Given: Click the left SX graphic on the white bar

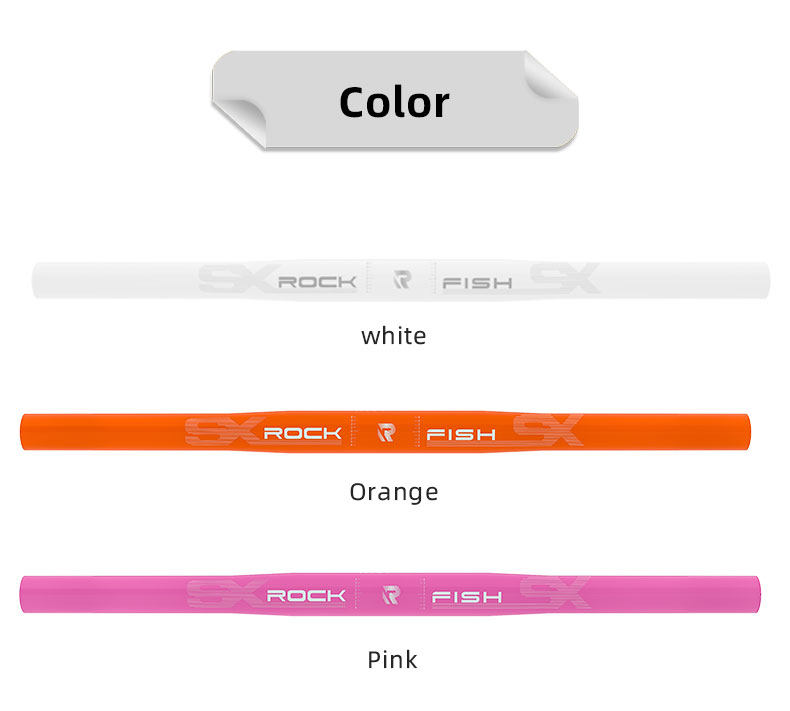Looking at the screenshot, I should [234, 280].
